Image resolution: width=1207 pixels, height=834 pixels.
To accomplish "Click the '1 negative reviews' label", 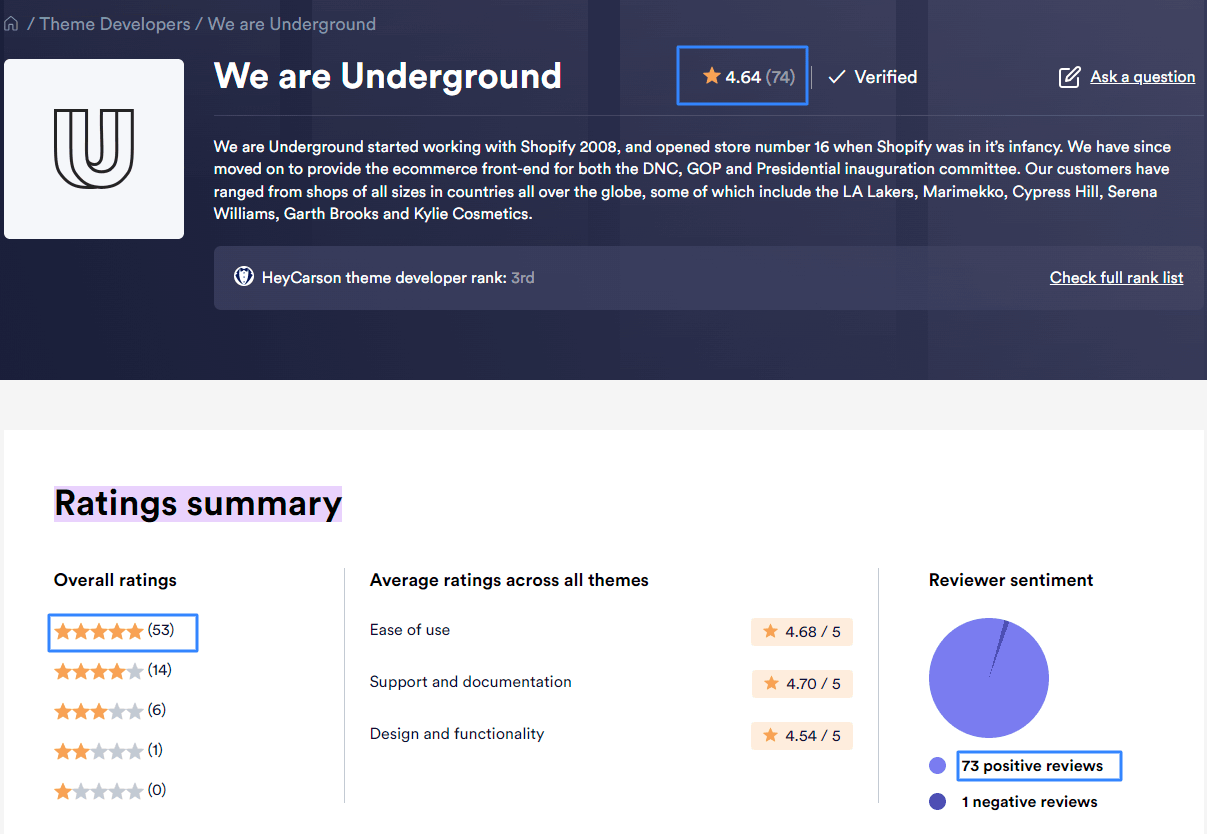I will (x=1030, y=802).
